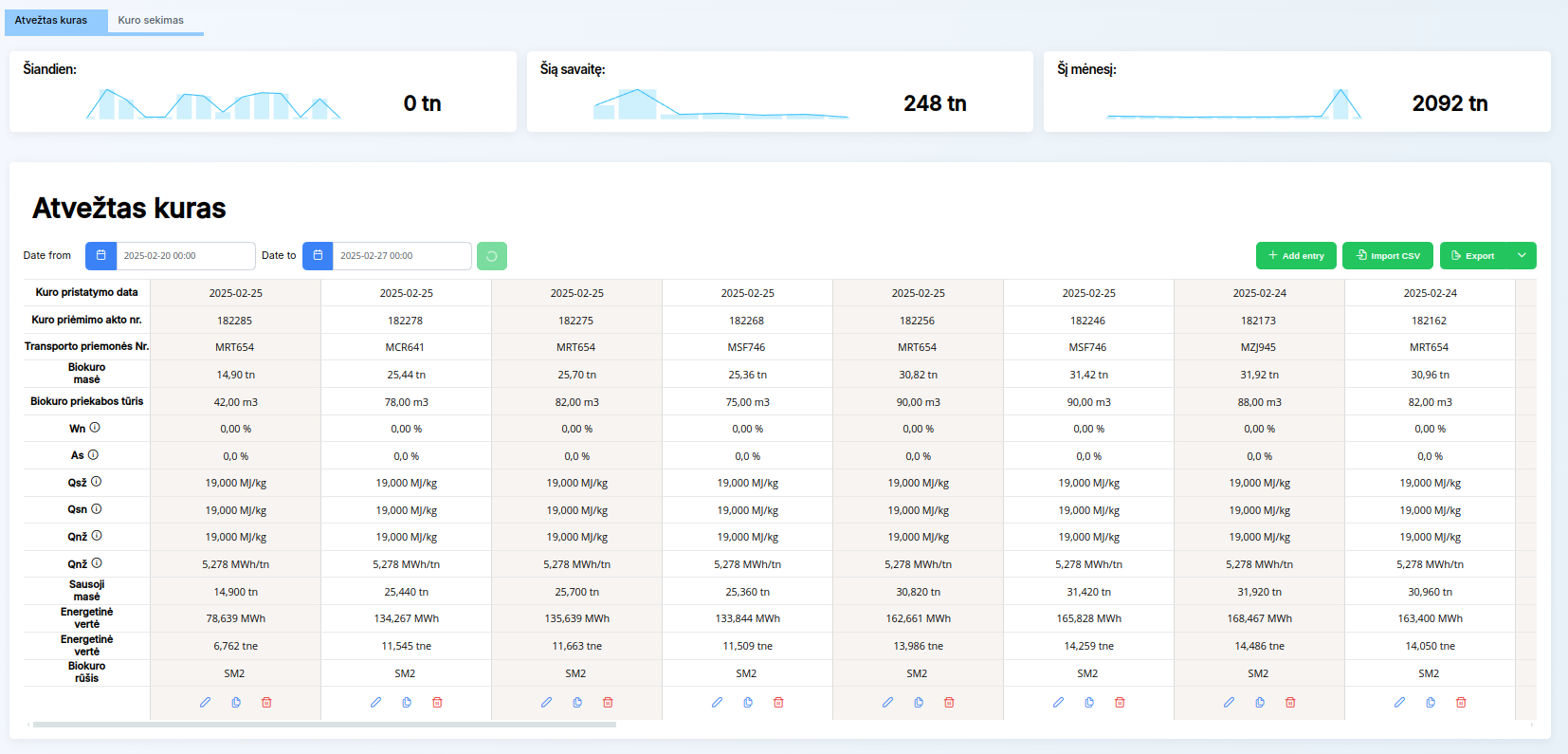Viewport: 1568px width, 754px height.
Task: Duplicate entry 182278 using copy icon
Action: [407, 703]
